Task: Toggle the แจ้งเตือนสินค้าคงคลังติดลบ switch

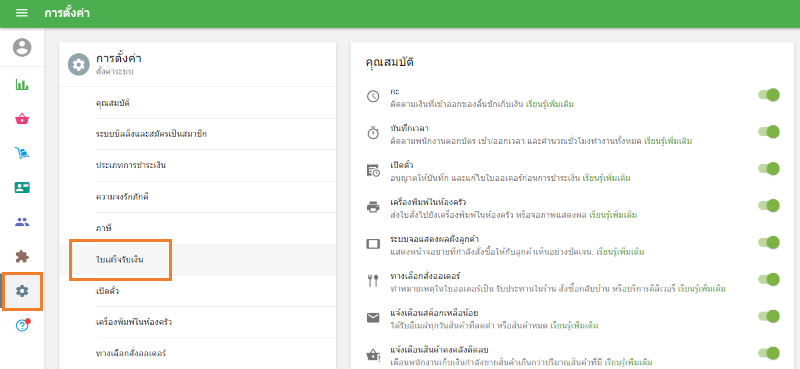Action: coord(769,353)
